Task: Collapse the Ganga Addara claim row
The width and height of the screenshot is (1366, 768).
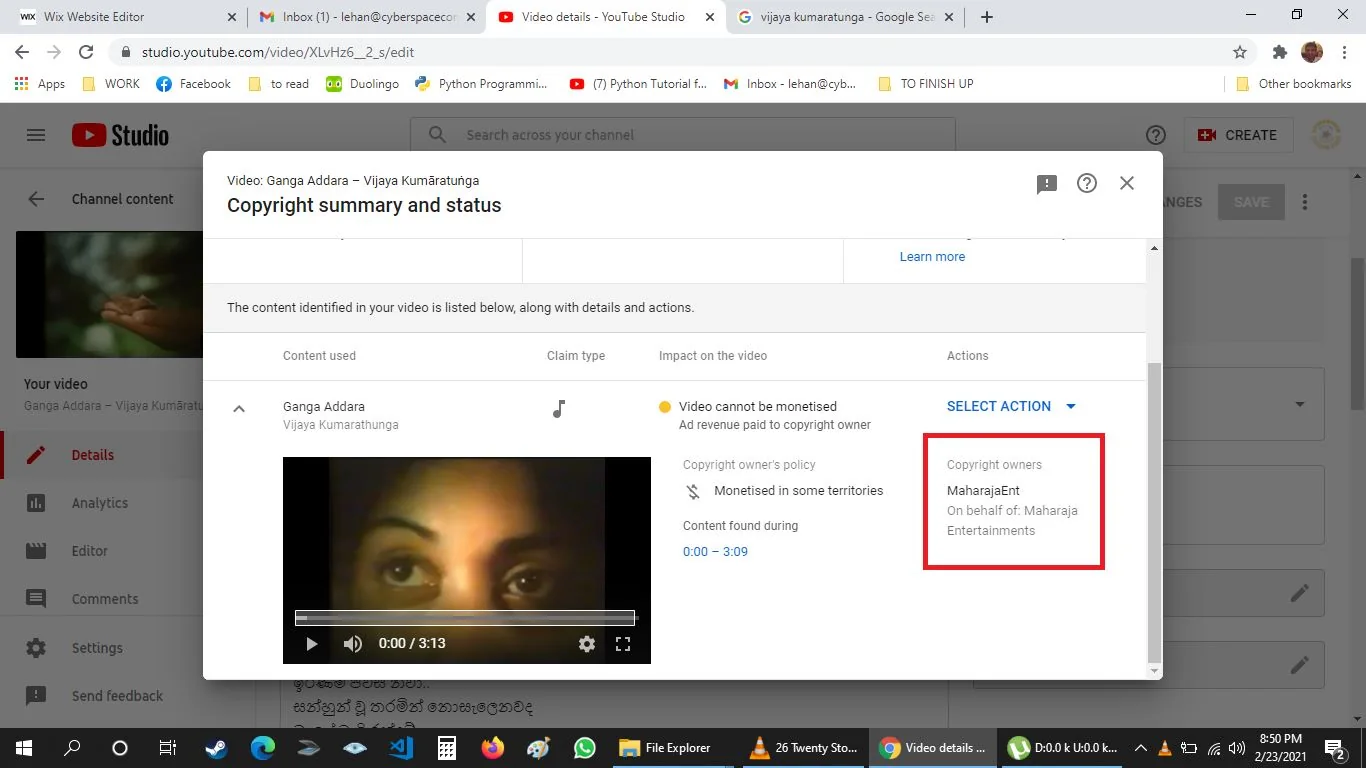Action: tap(239, 408)
